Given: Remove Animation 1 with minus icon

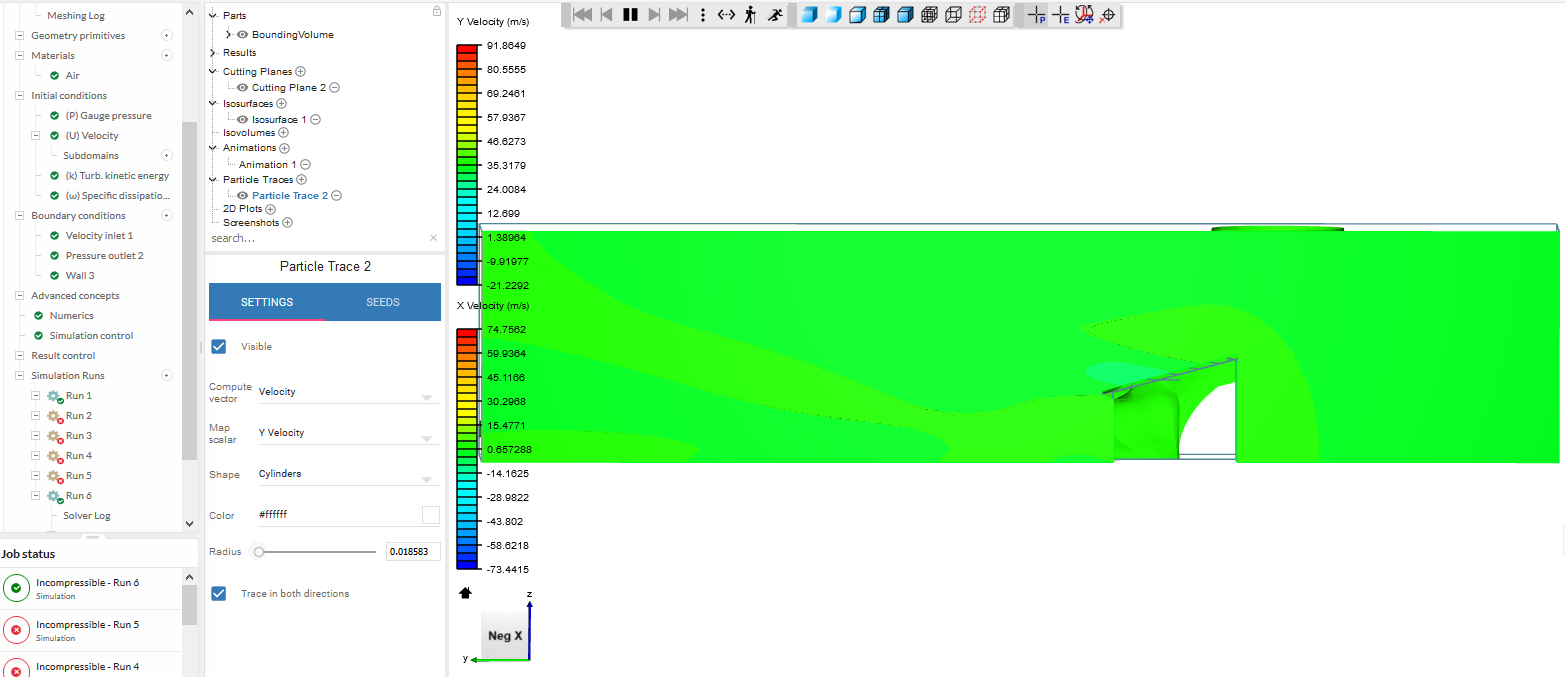Looking at the screenshot, I should click(305, 164).
